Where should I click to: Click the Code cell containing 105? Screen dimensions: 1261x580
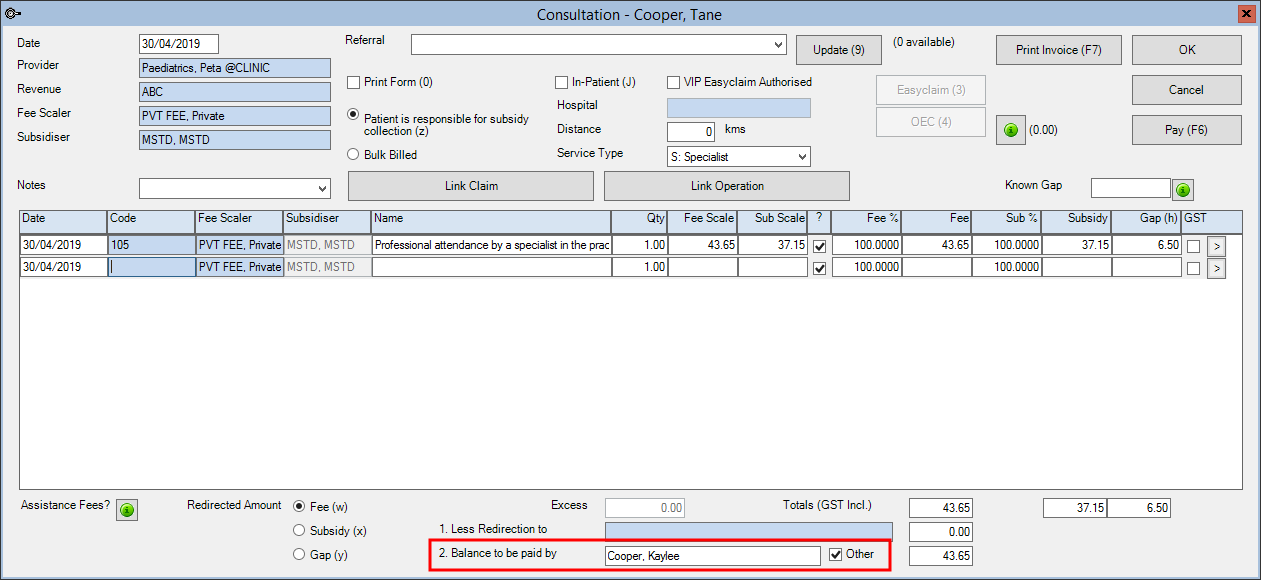point(152,245)
